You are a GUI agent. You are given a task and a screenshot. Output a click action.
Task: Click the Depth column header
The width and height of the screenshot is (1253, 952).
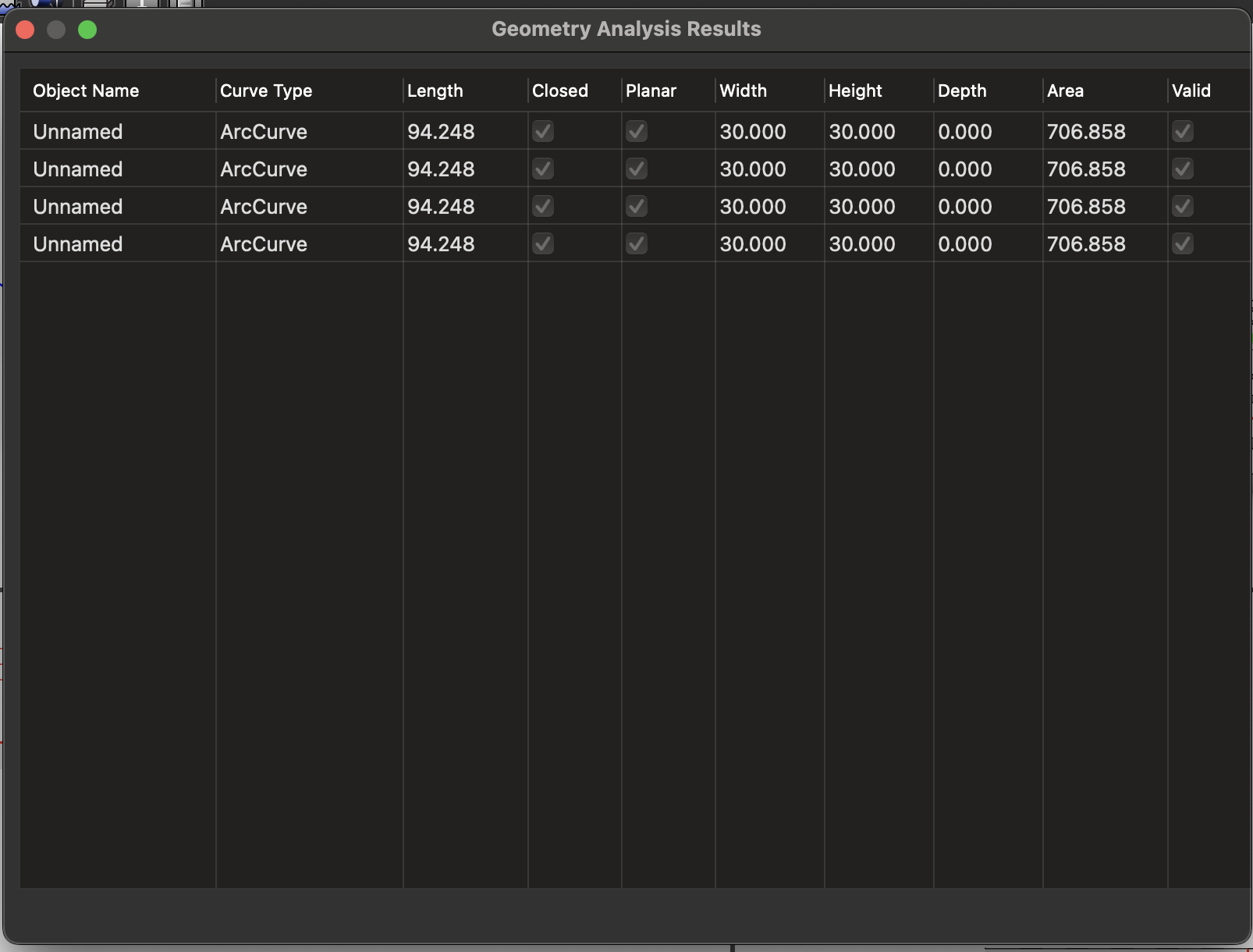coord(962,91)
